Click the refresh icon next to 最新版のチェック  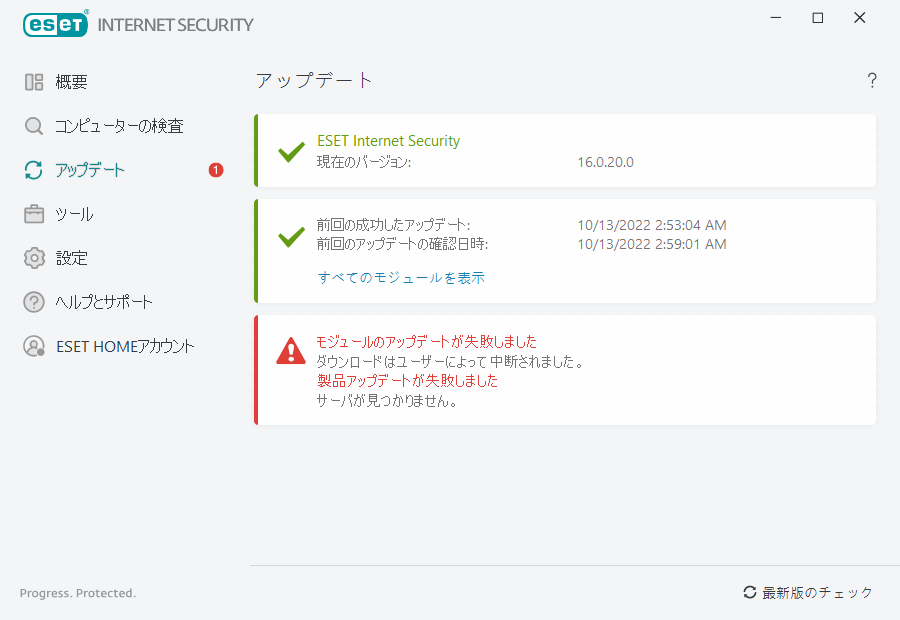tap(750, 592)
